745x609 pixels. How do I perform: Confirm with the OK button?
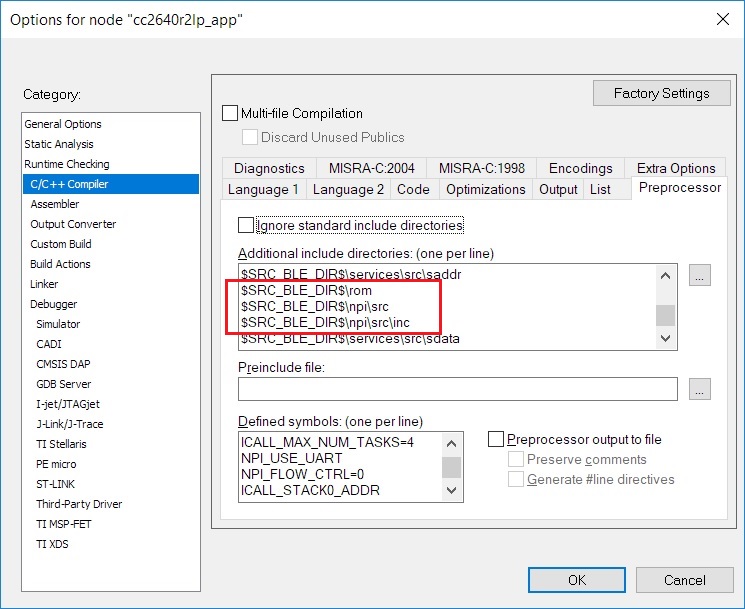coord(576,580)
